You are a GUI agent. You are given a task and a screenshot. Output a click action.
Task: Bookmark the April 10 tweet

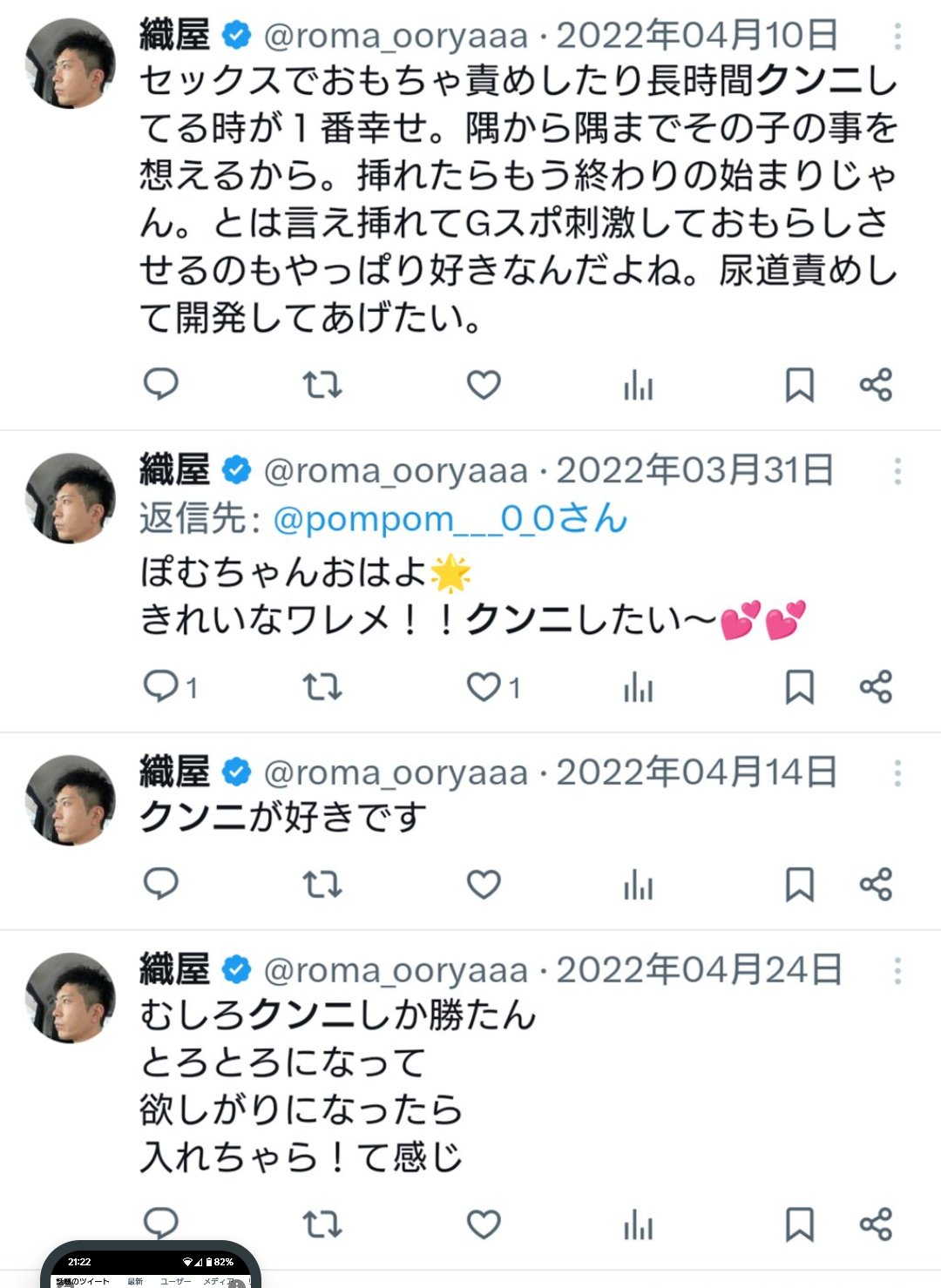[799, 385]
